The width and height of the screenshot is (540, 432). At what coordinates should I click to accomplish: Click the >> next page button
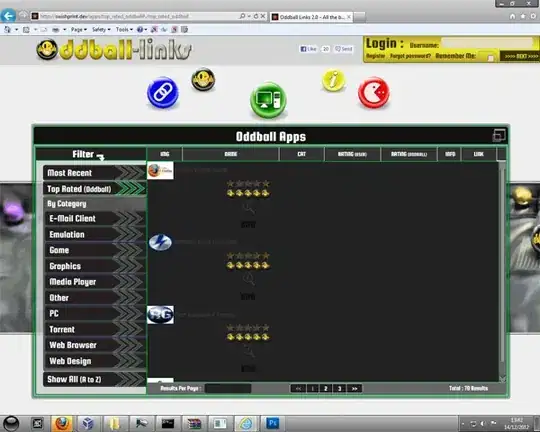(354, 389)
